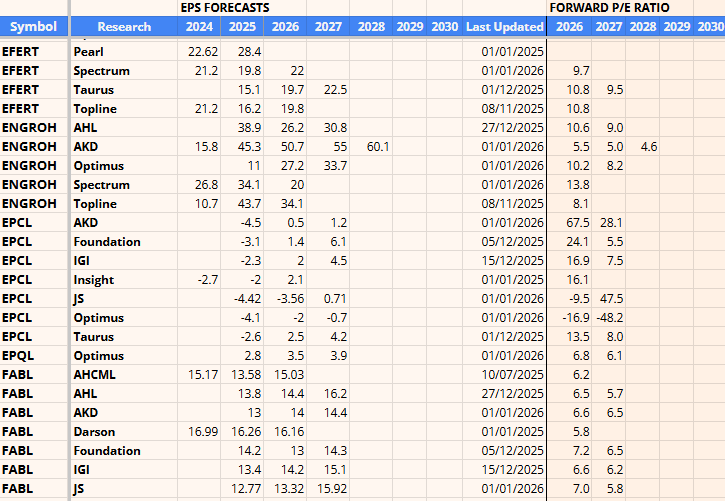Click the Forward P/E 2027 column header
The width and height of the screenshot is (725, 501).
click(x=608, y=26)
